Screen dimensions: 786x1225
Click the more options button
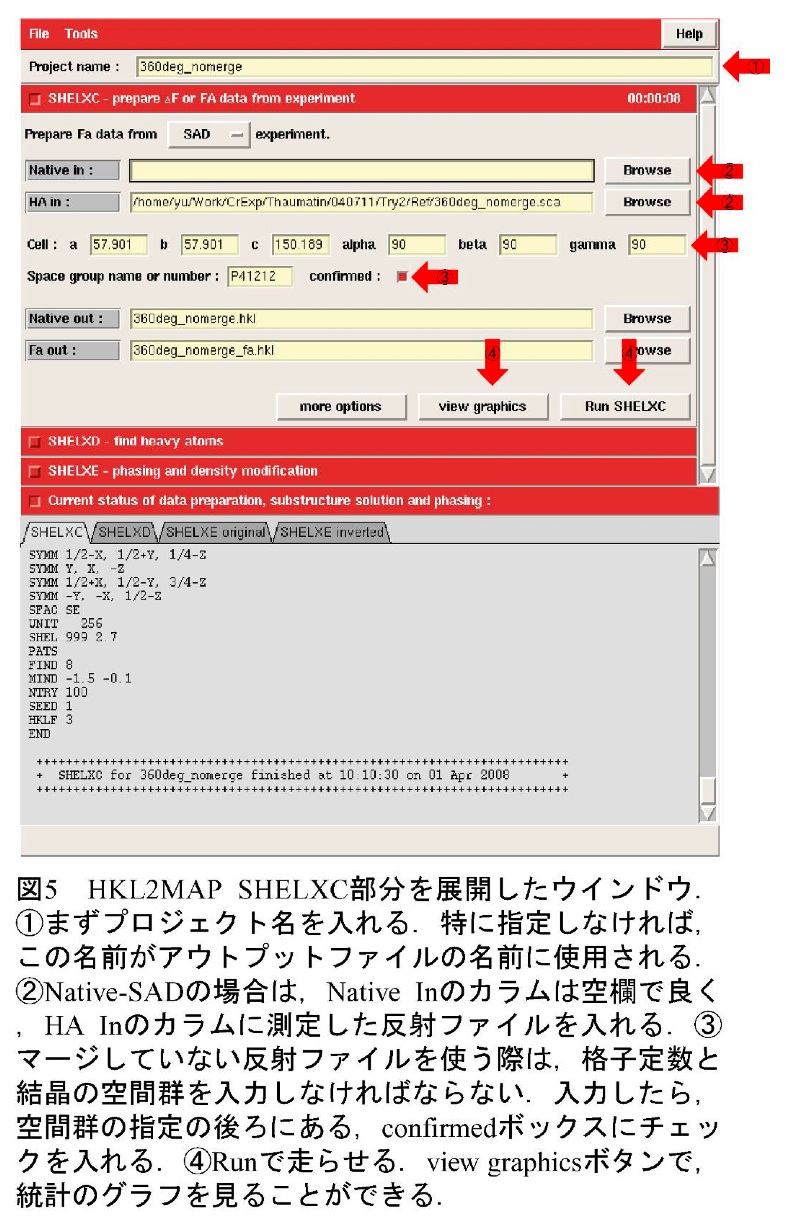pos(341,406)
